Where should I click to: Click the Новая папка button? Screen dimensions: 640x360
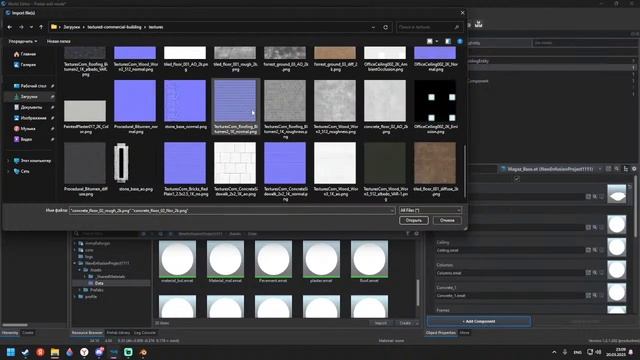tap(58, 41)
